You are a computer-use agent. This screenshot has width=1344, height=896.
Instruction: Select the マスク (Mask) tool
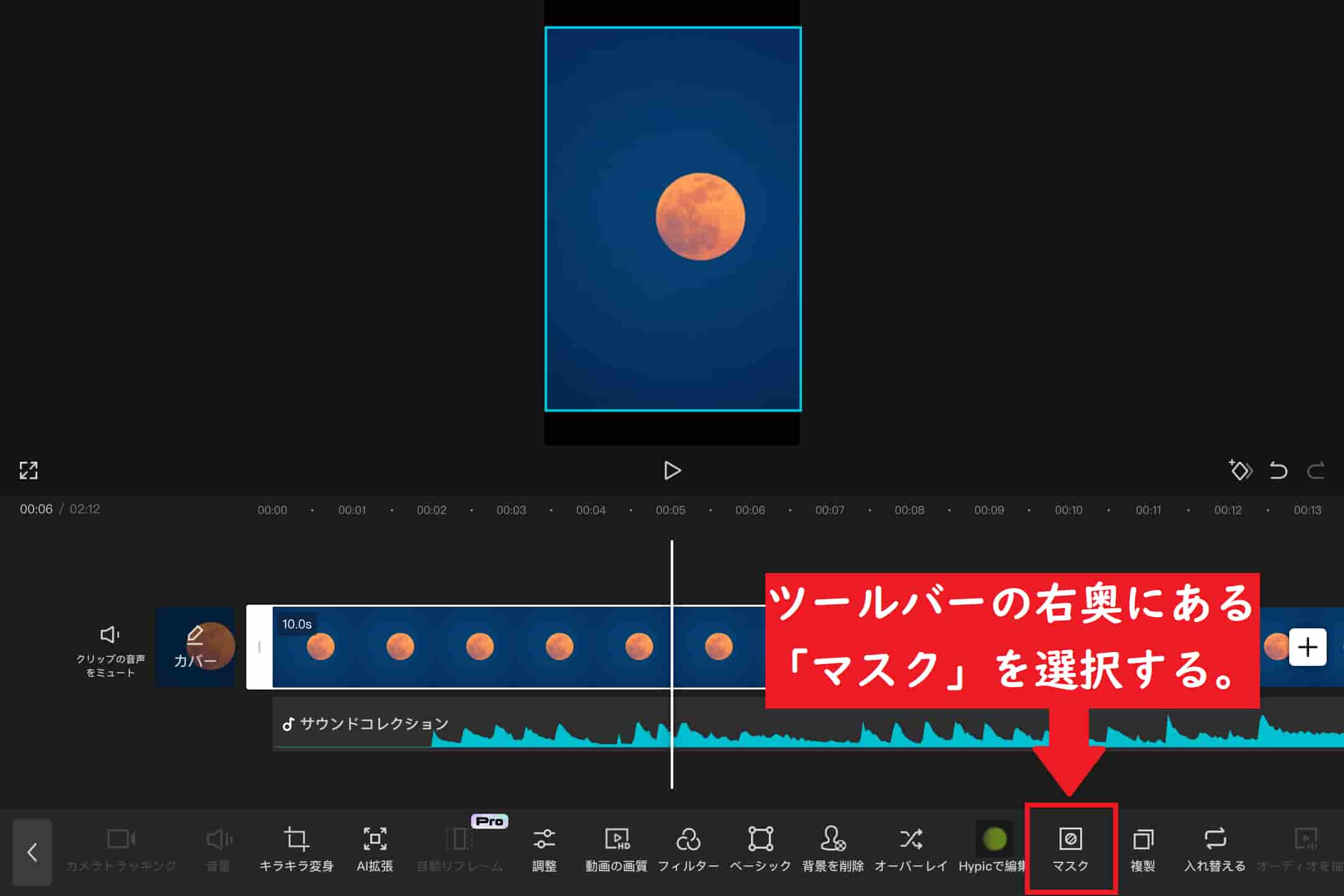pyautogui.click(x=1070, y=847)
